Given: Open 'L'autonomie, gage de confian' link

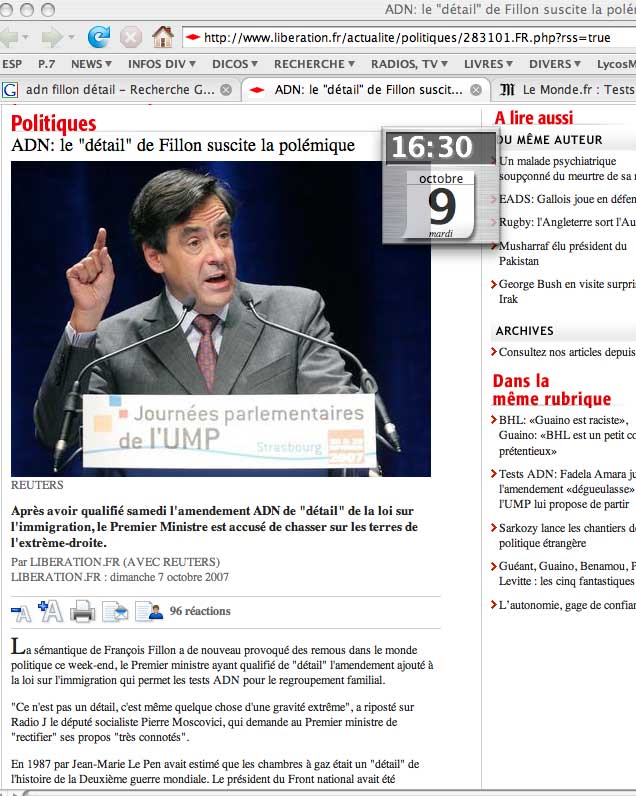Looking at the screenshot, I should pos(567,605).
